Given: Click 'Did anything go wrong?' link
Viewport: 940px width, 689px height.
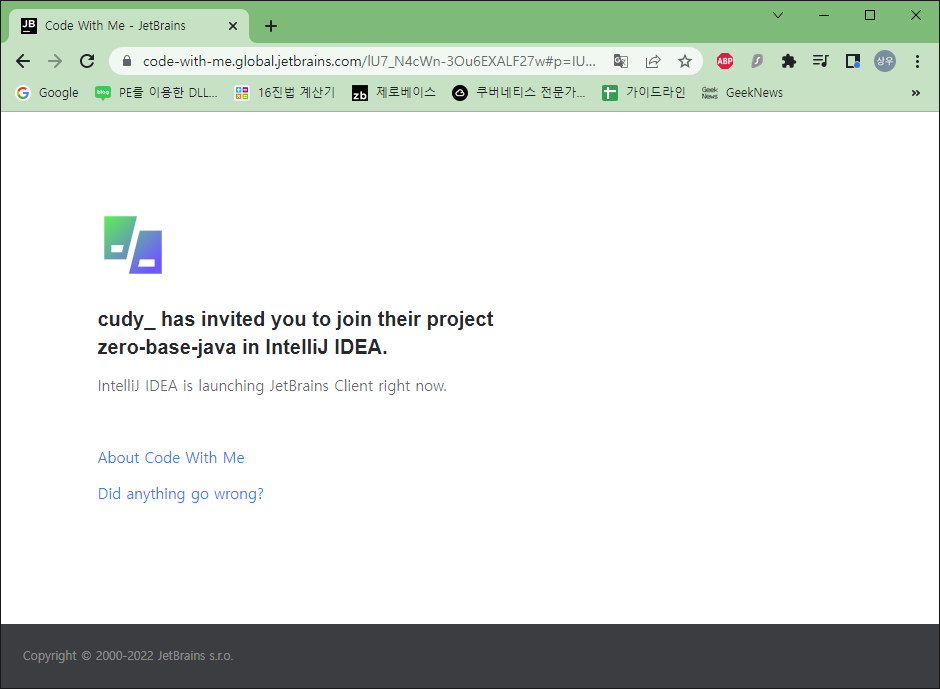Looking at the screenshot, I should 180,494.
